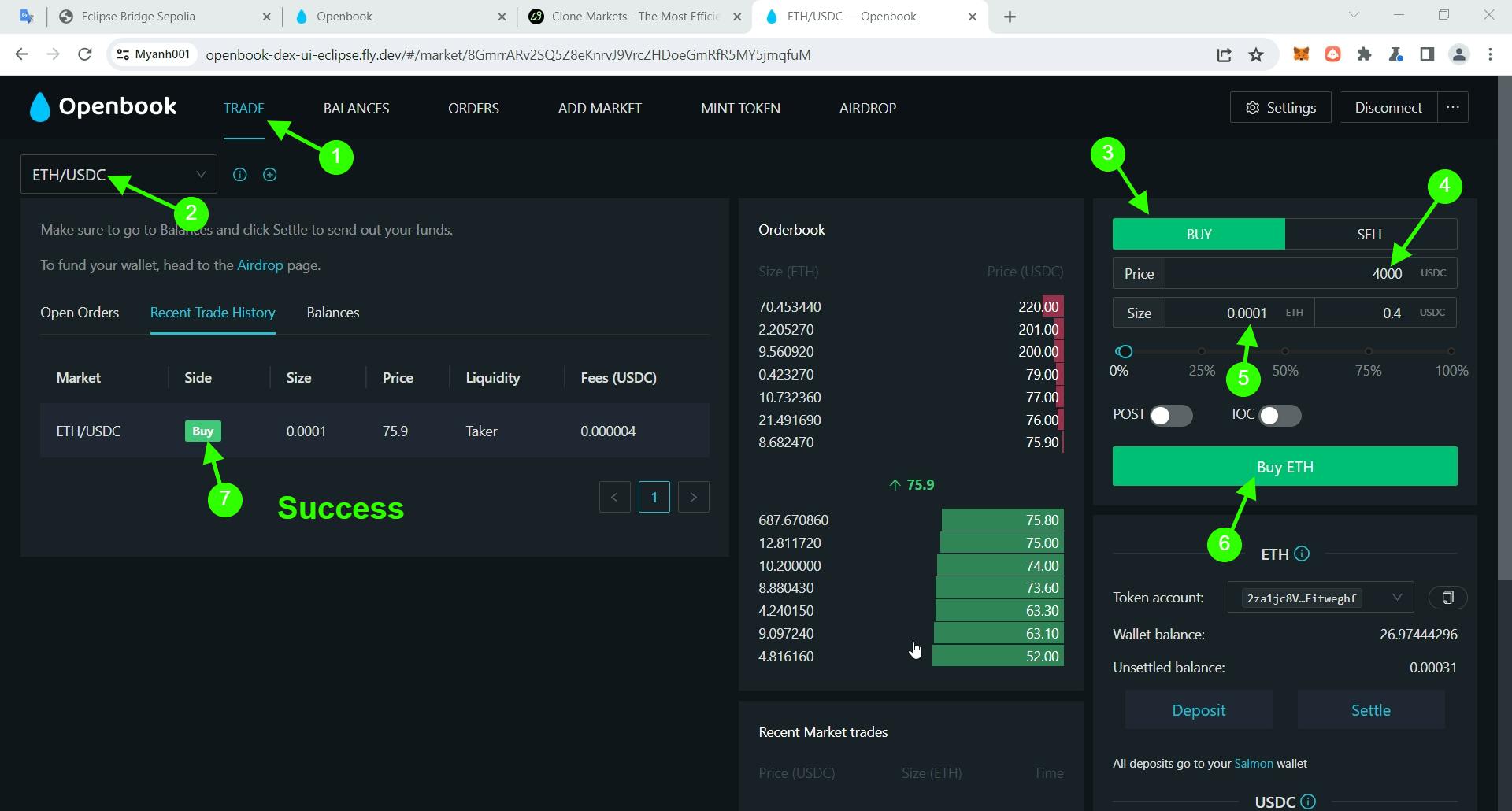Toggle the IOC switch
The width and height of the screenshot is (1512, 811).
[1280, 416]
